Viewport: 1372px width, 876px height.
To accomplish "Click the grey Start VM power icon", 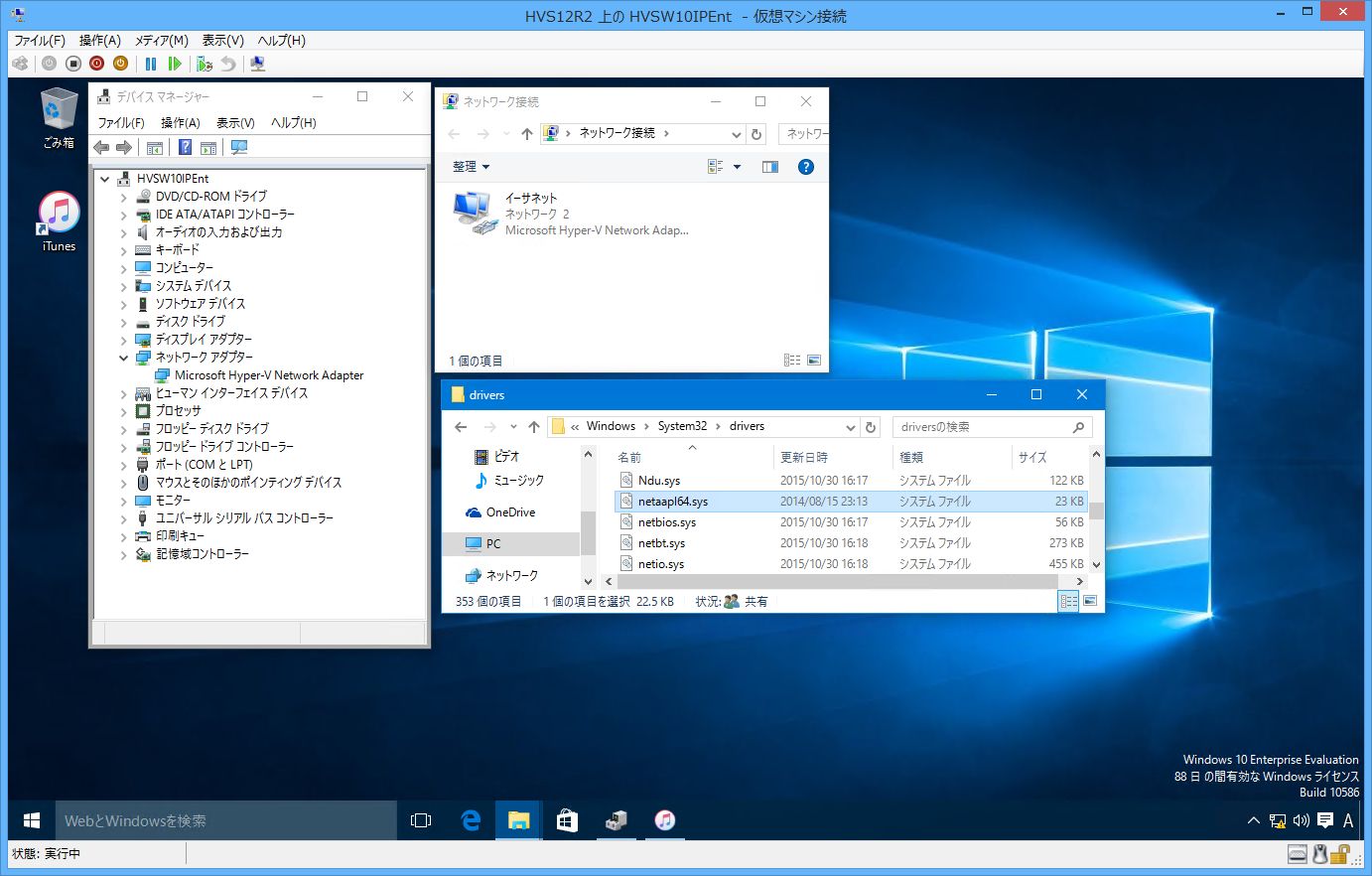I will click(x=49, y=64).
